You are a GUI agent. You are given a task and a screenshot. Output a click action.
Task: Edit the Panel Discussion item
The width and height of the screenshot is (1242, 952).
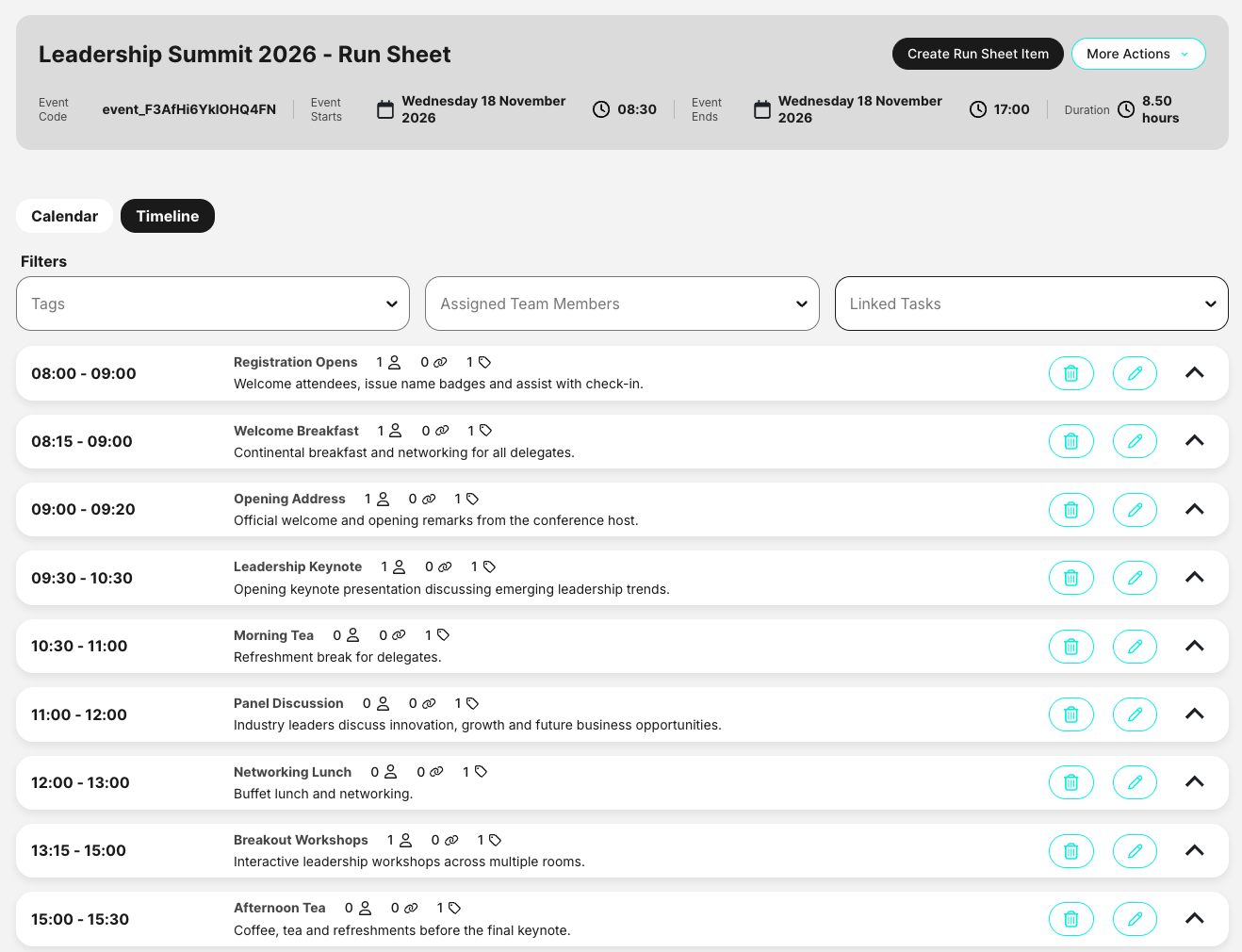[x=1135, y=714]
